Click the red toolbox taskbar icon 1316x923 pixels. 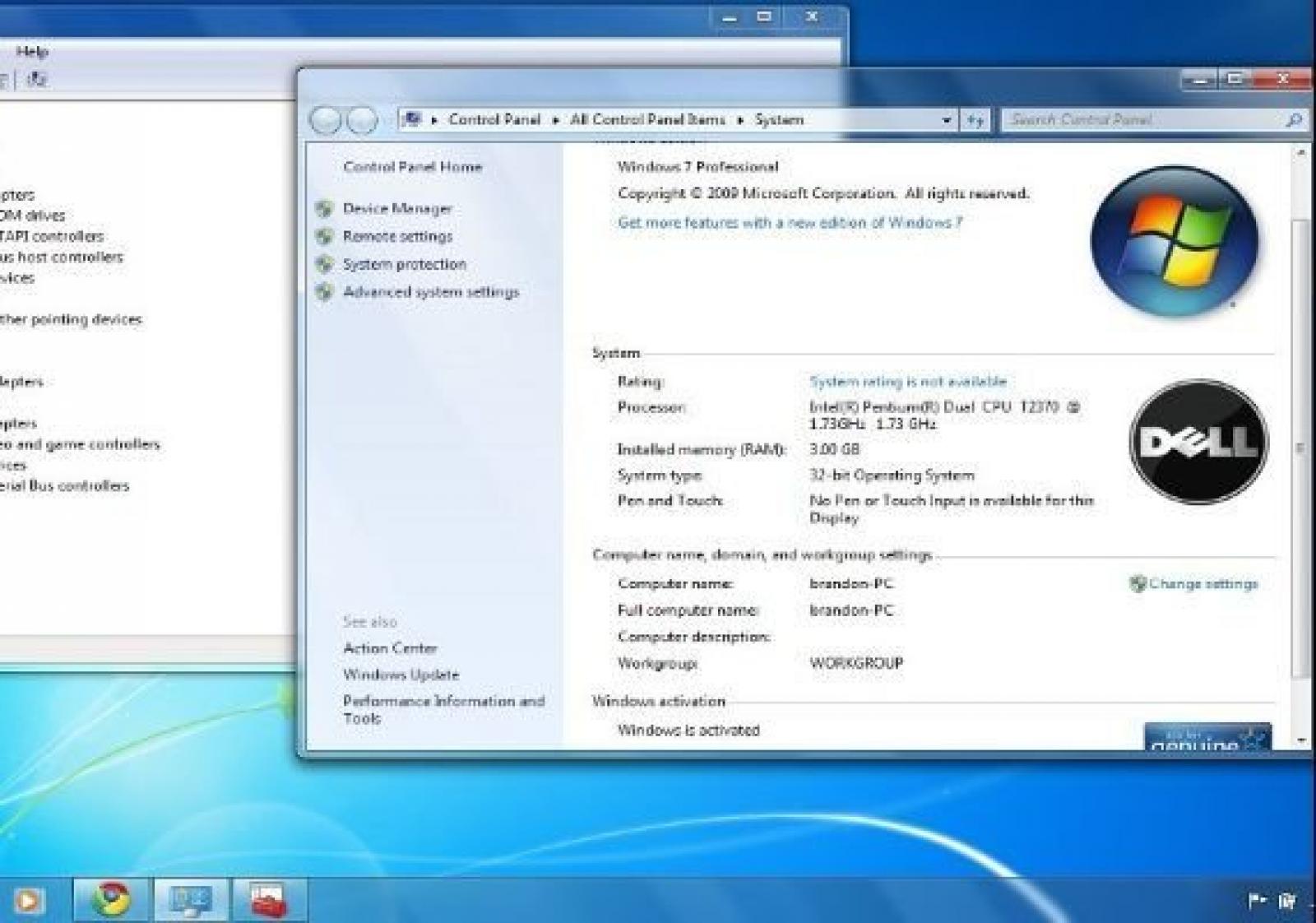pyautogui.click(x=268, y=899)
